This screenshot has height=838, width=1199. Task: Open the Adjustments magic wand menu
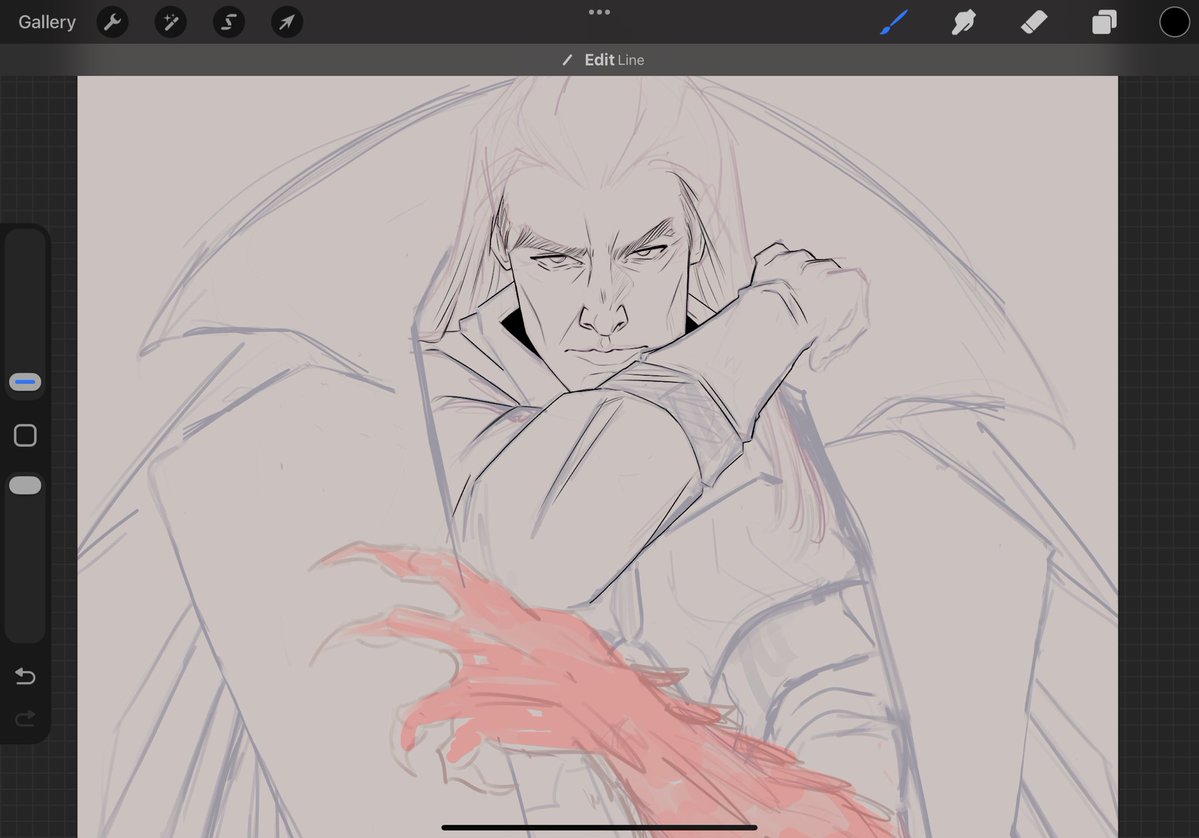click(170, 21)
